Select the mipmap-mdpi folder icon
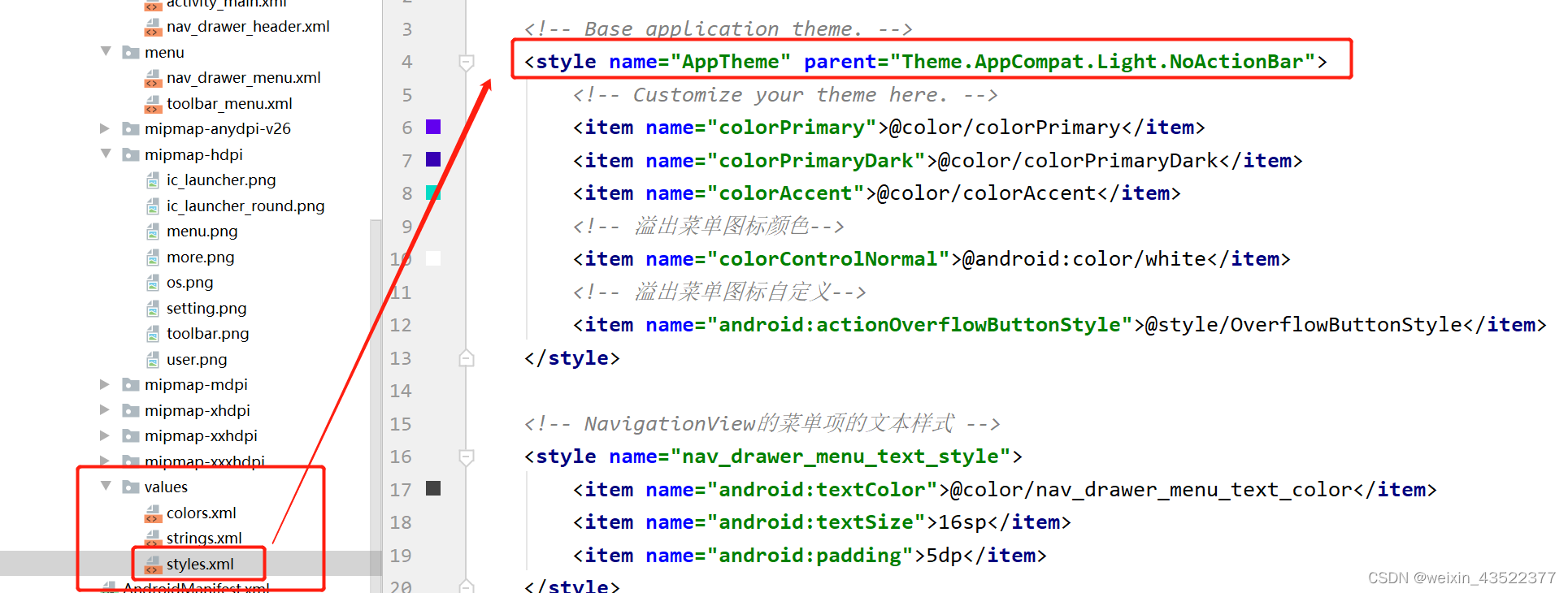The image size is (1568, 593). pos(130,385)
